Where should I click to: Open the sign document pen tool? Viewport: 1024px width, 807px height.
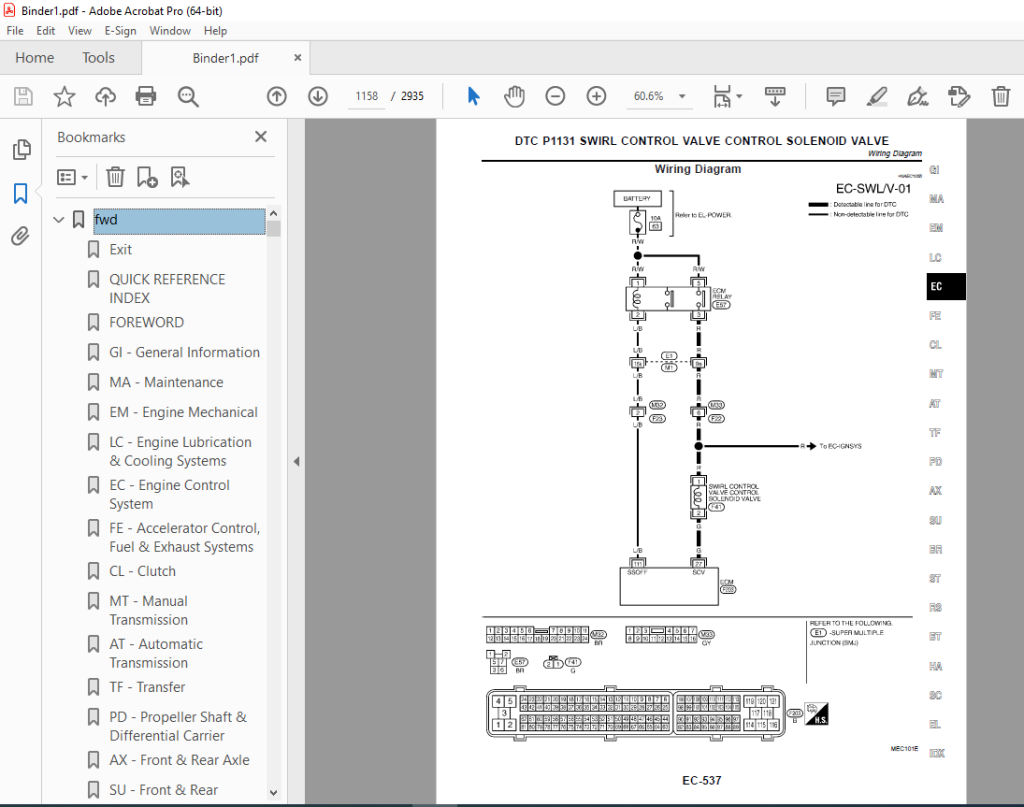[918, 97]
